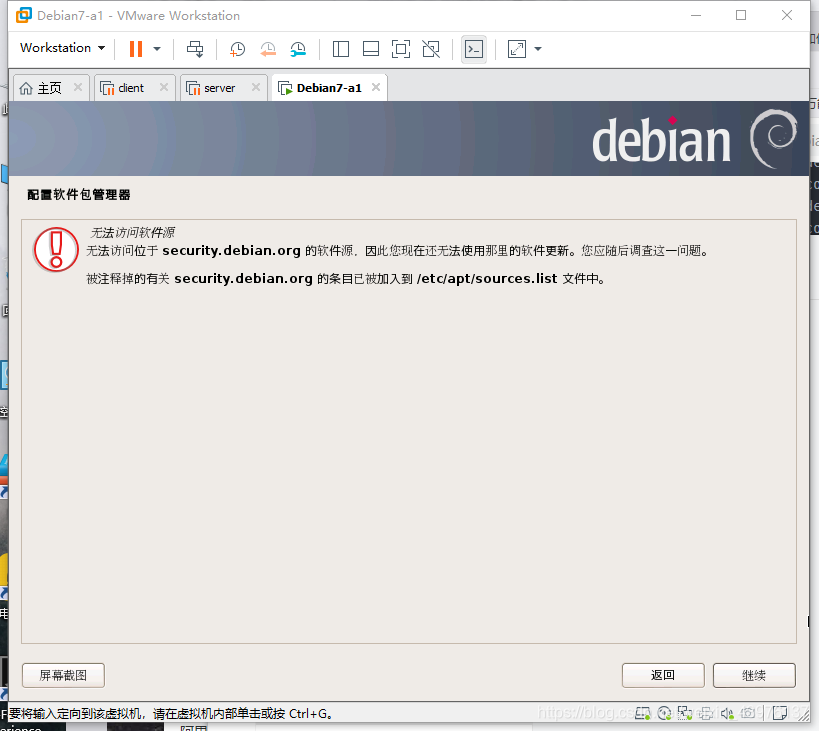Expand the stretch display dropdown arrow

538,49
